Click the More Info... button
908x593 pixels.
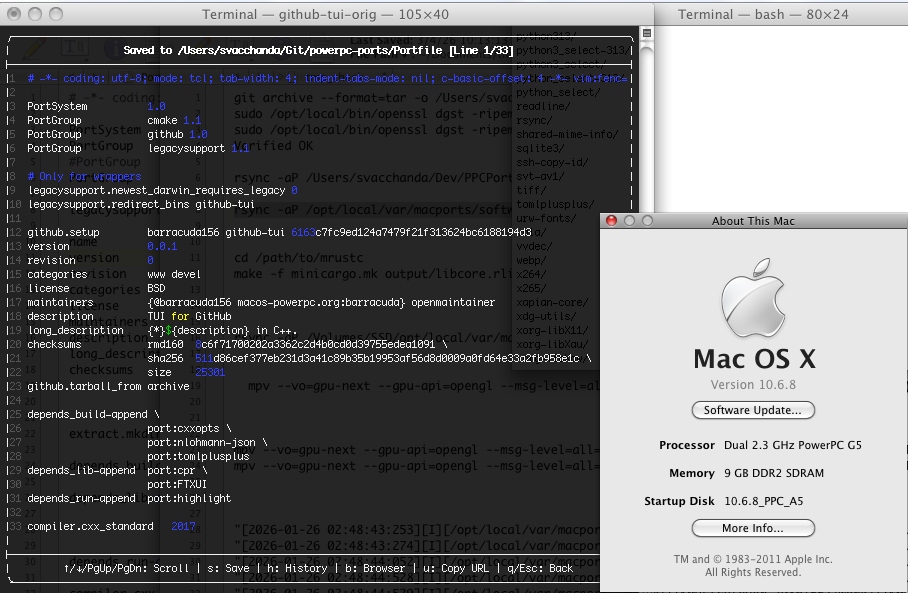(x=753, y=528)
